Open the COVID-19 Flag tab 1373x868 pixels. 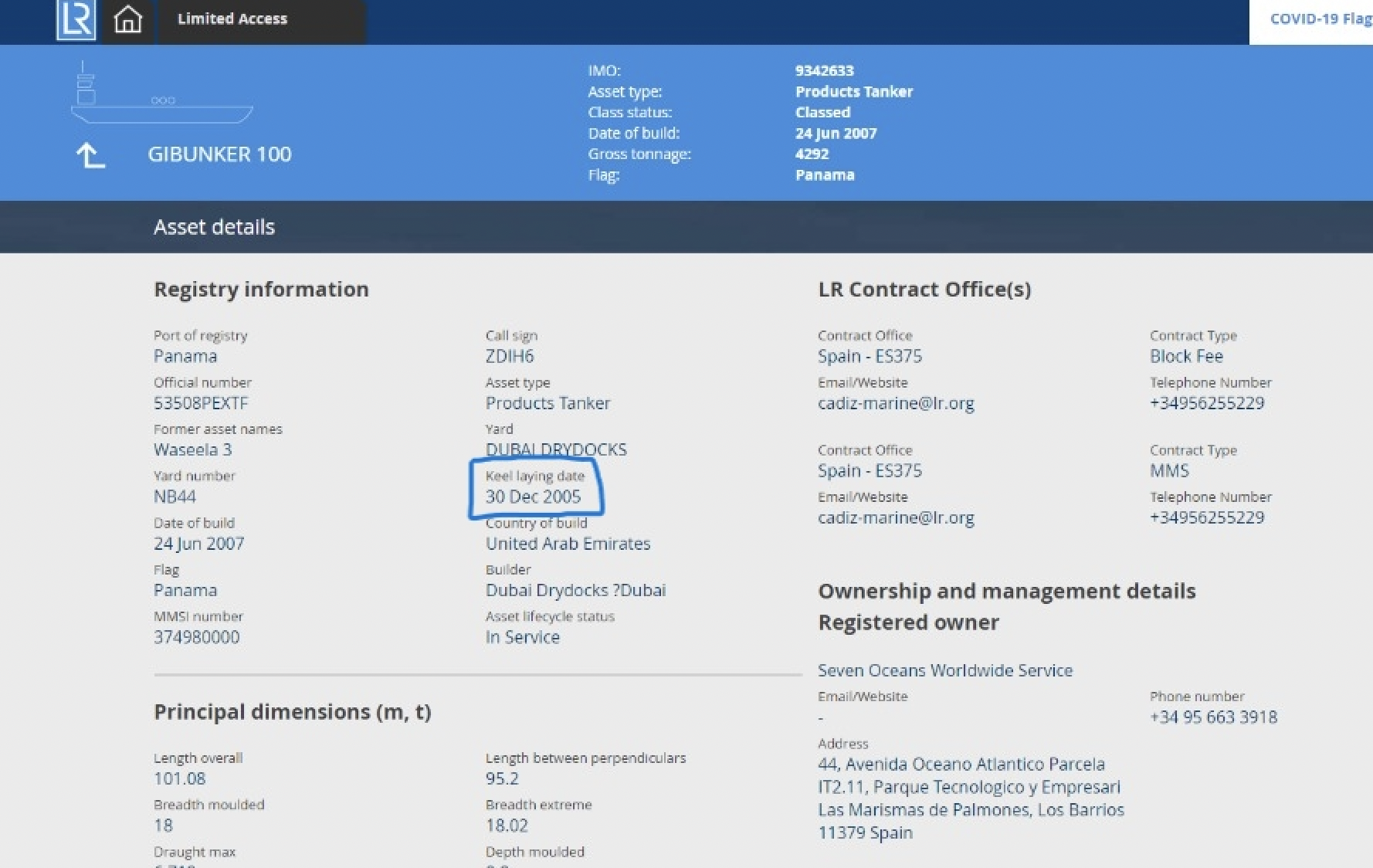[1319, 19]
